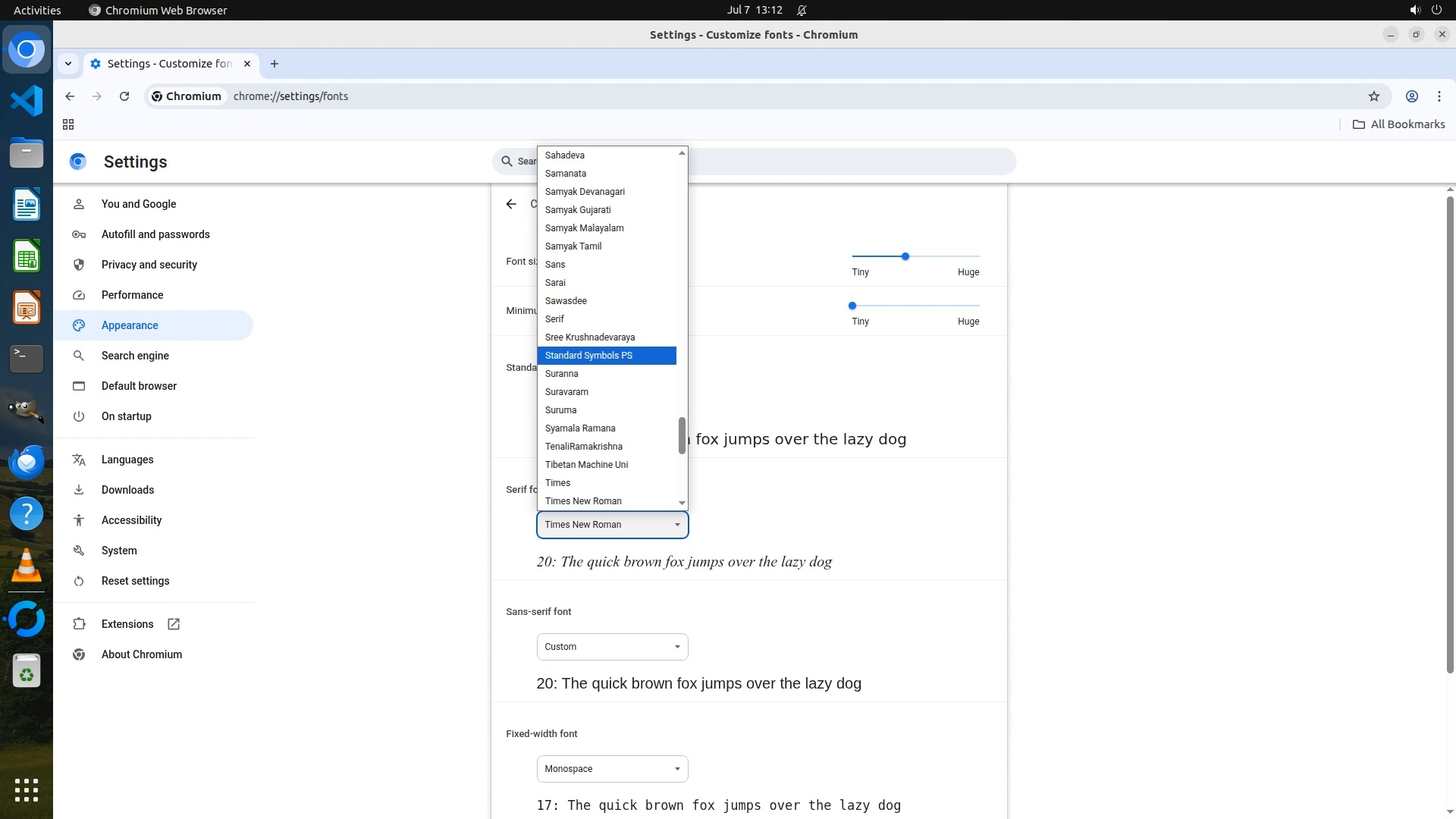Open Privacy and security settings
This screenshot has height=819, width=1456.
pos(149,265)
